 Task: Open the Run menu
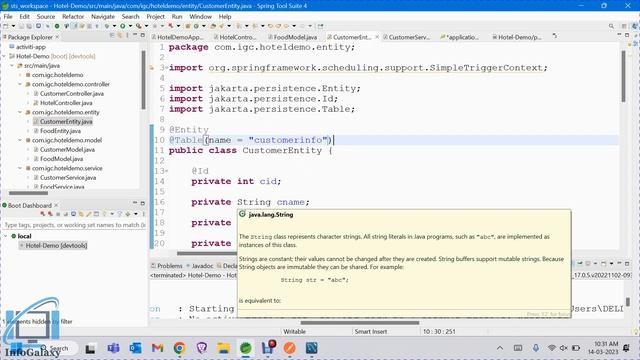pyautogui.click(x=177, y=16)
